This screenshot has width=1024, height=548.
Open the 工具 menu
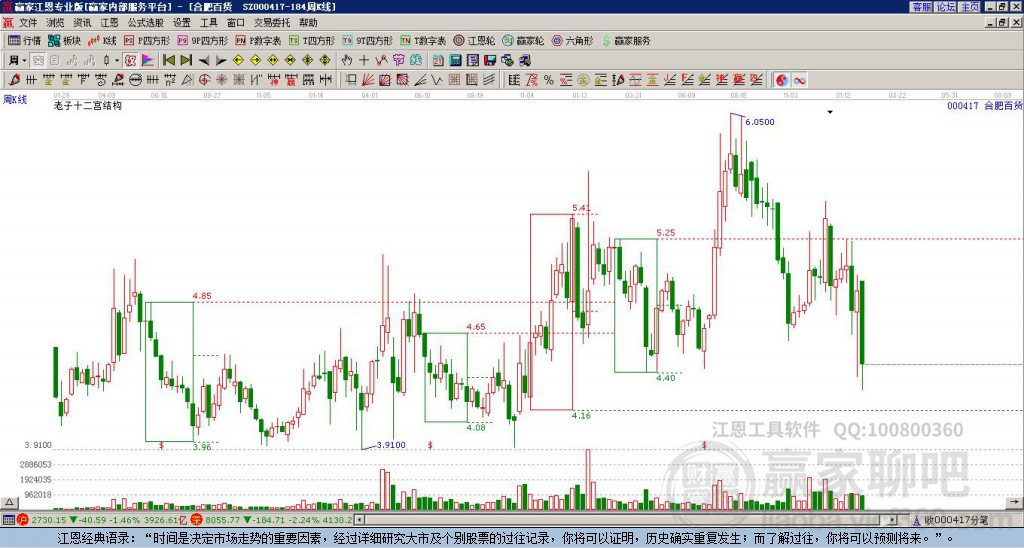click(x=208, y=23)
